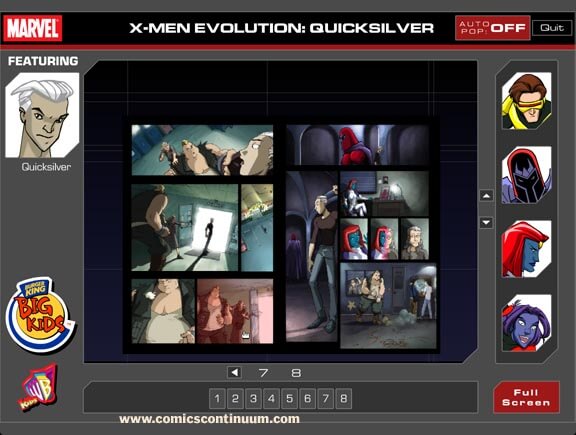The width and height of the screenshot is (576, 435).
Task: Select the Magneto helmet portrait
Action: point(526,175)
